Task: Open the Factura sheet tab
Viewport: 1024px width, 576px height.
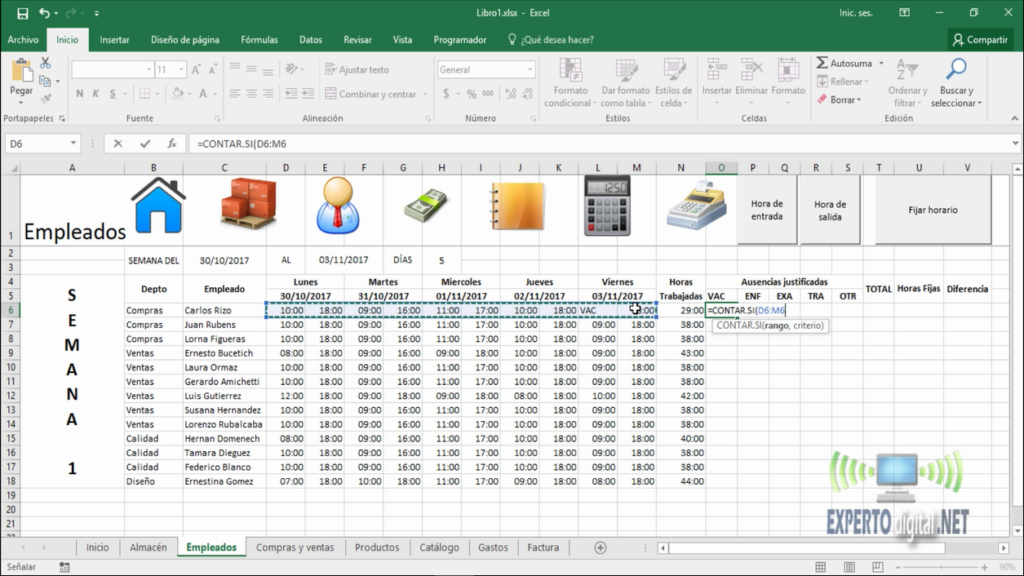Action: [543, 547]
